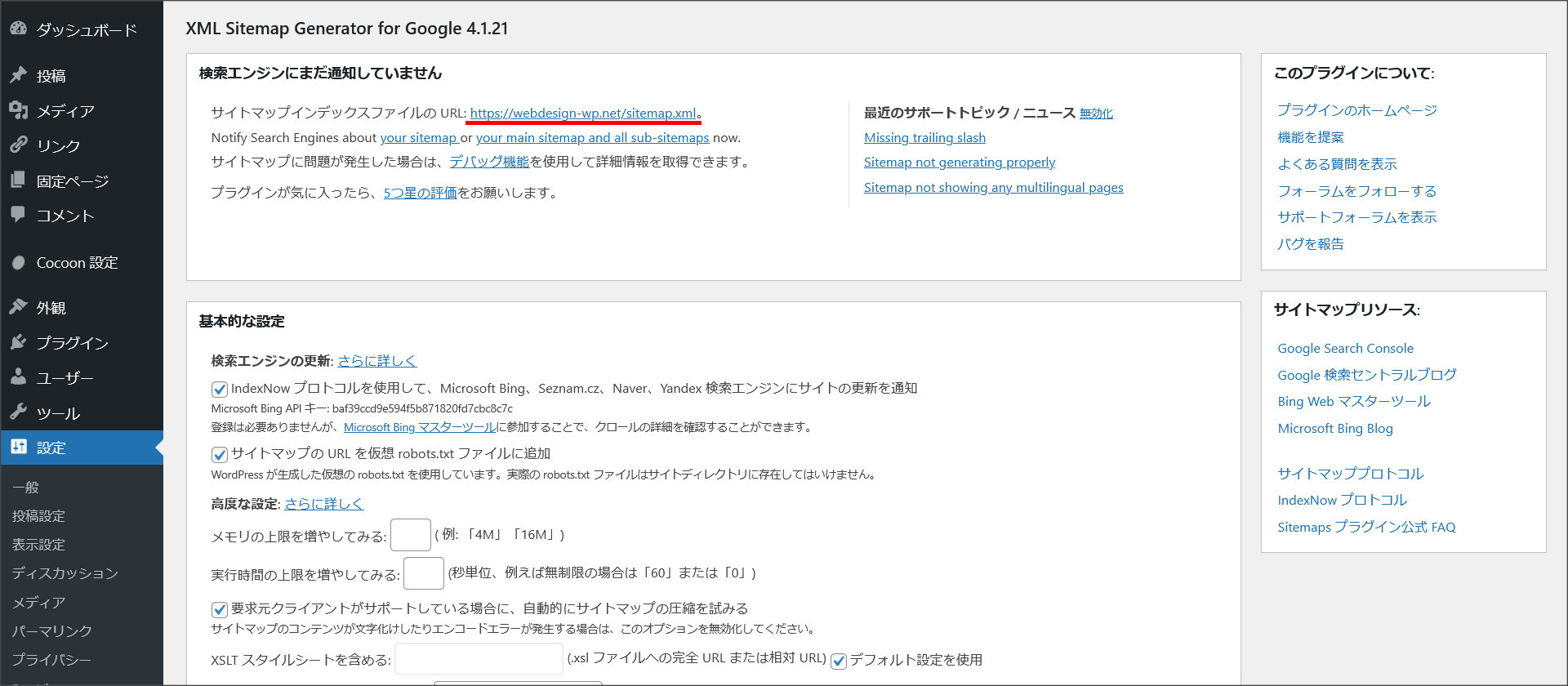This screenshot has width=1568, height=686.
Task: Open サイトマッププロトコル link
Action: tap(1350, 474)
